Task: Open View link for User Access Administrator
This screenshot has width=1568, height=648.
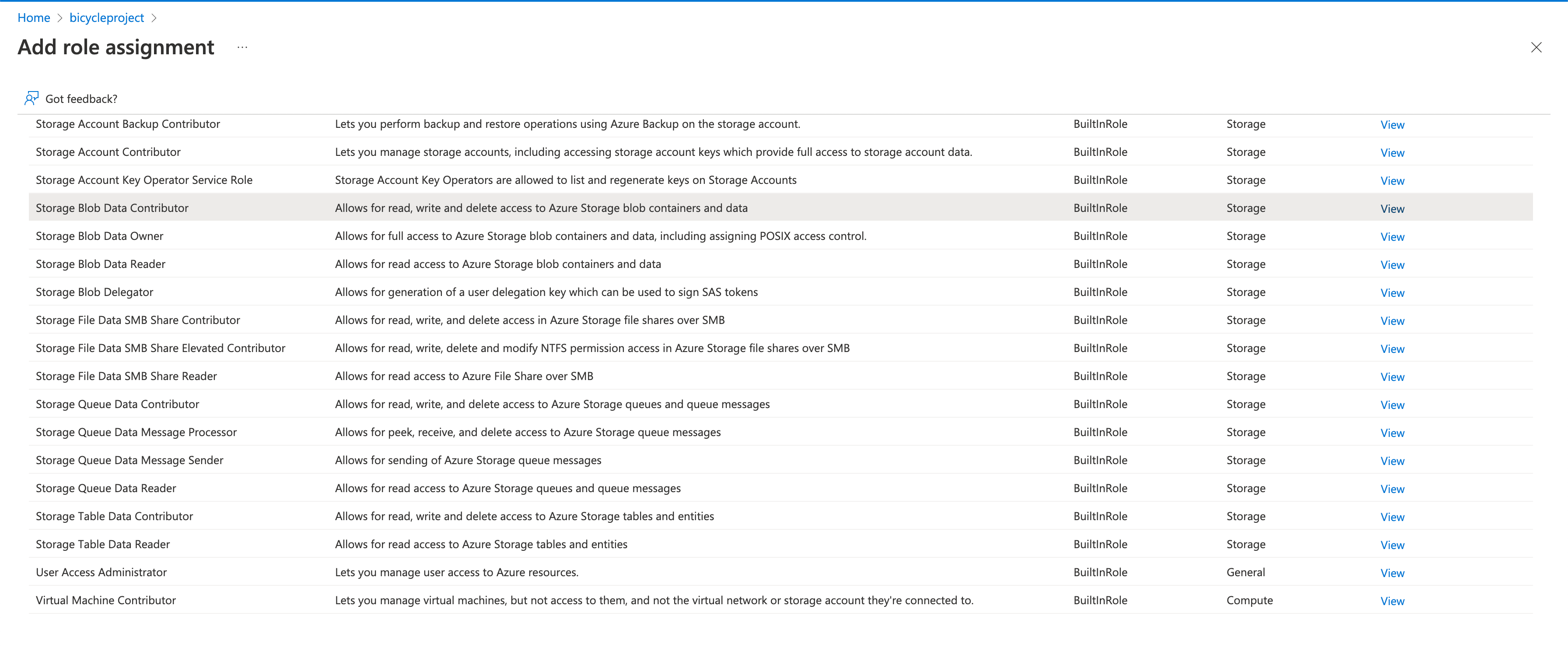Action: tap(1392, 573)
